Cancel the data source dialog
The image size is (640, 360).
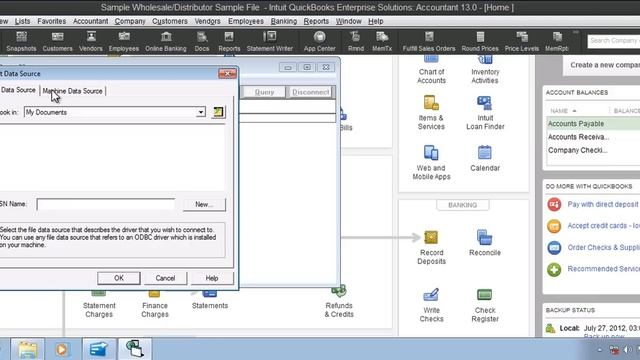click(x=165, y=278)
